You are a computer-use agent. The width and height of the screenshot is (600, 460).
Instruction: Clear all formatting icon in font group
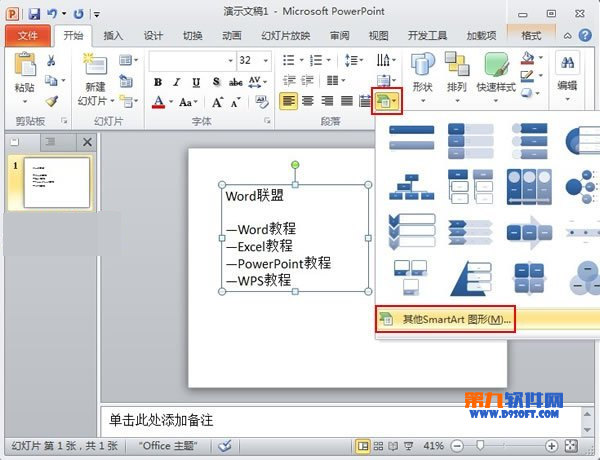(262, 101)
